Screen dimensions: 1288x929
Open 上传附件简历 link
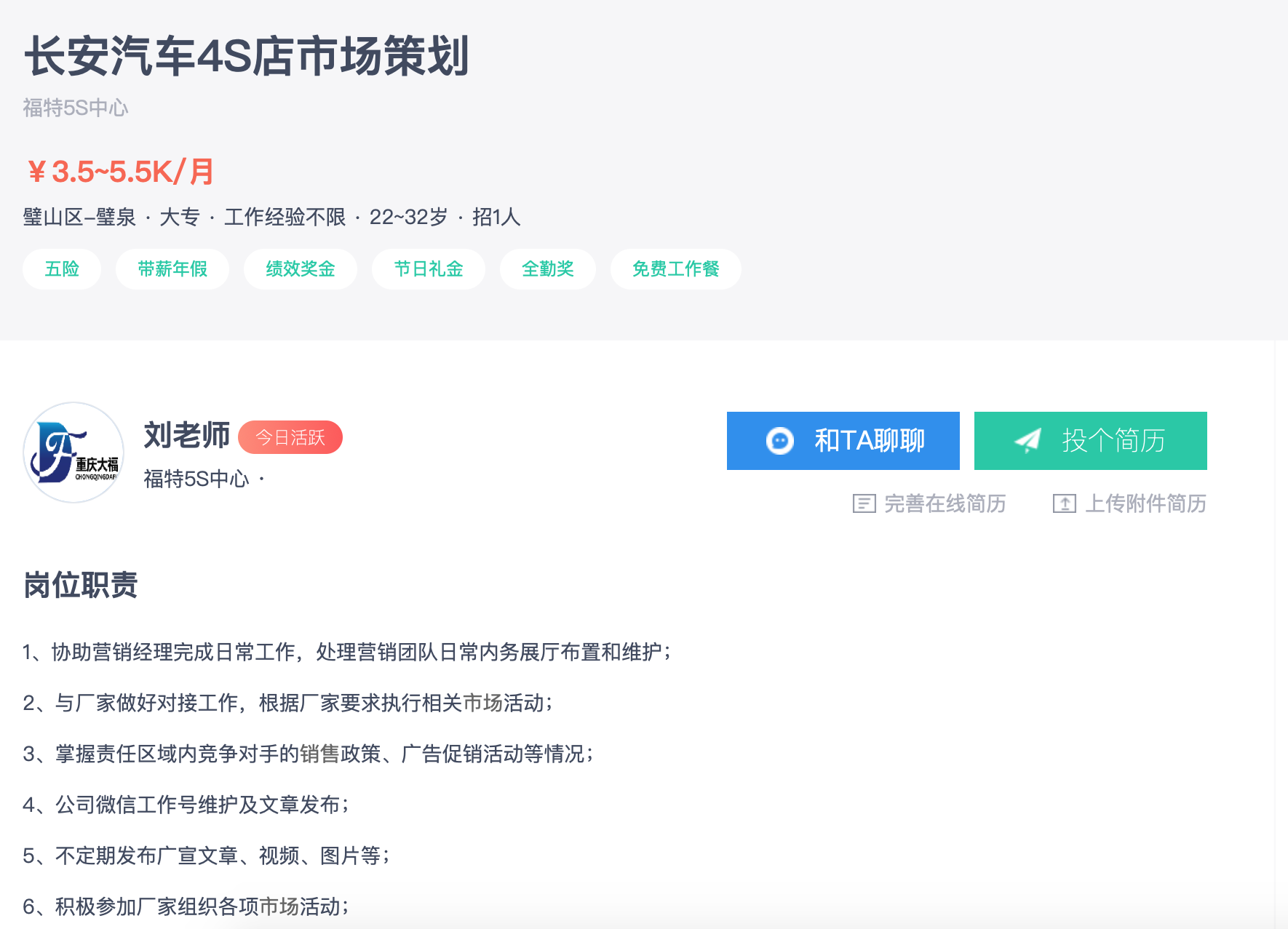click(1129, 503)
